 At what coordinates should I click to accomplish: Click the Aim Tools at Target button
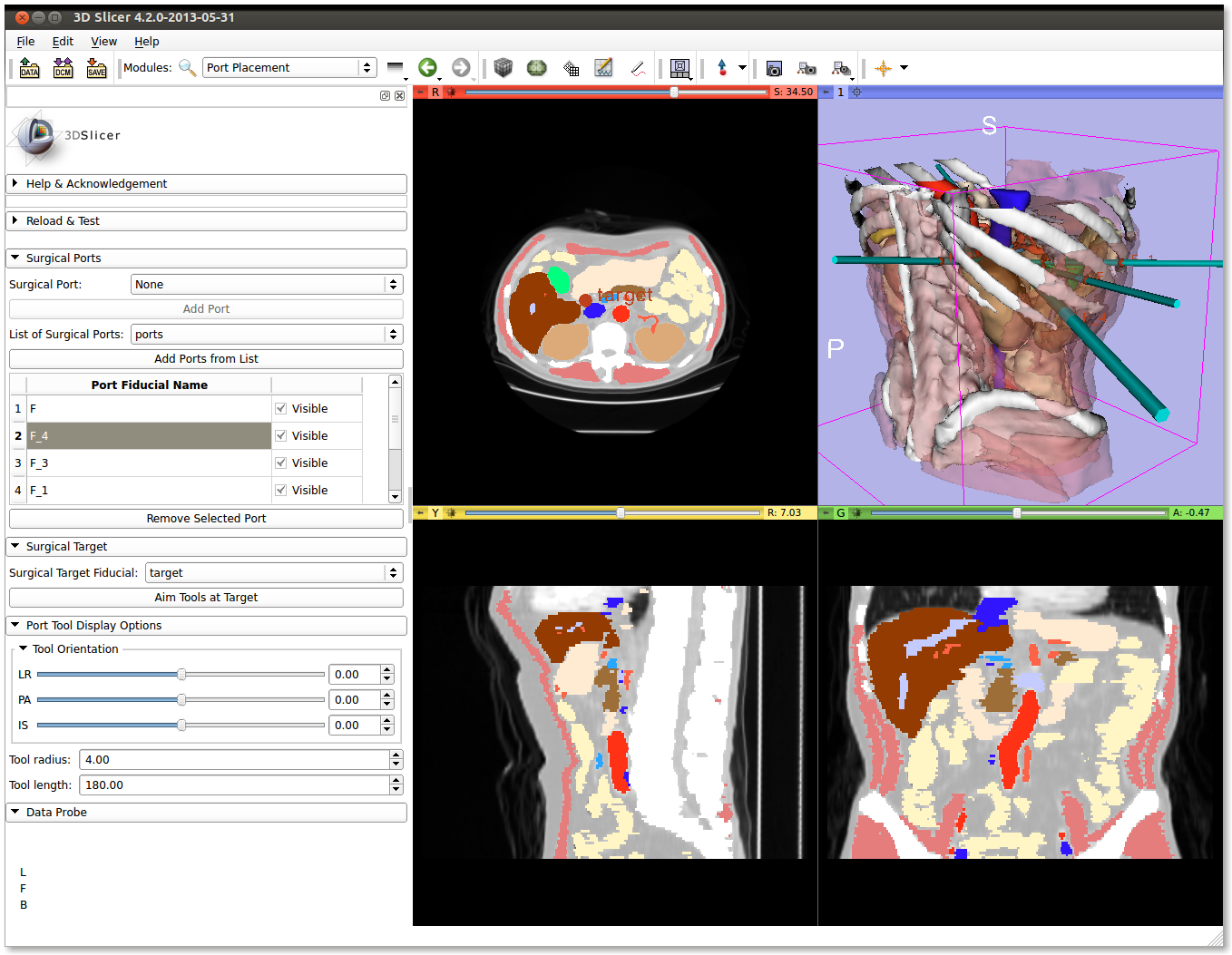click(x=206, y=598)
